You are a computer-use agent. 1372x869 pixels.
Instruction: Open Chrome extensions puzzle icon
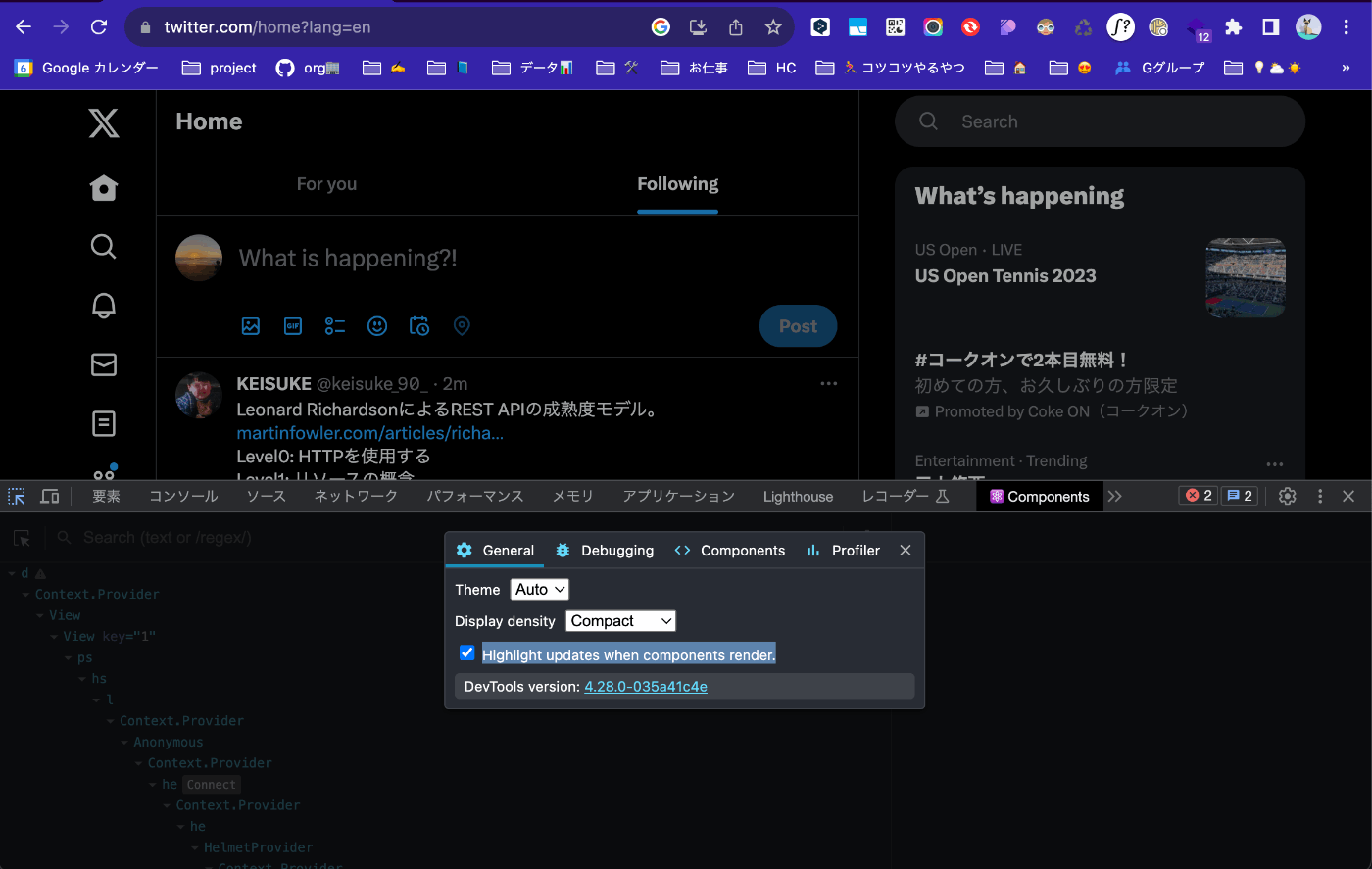point(1234,27)
